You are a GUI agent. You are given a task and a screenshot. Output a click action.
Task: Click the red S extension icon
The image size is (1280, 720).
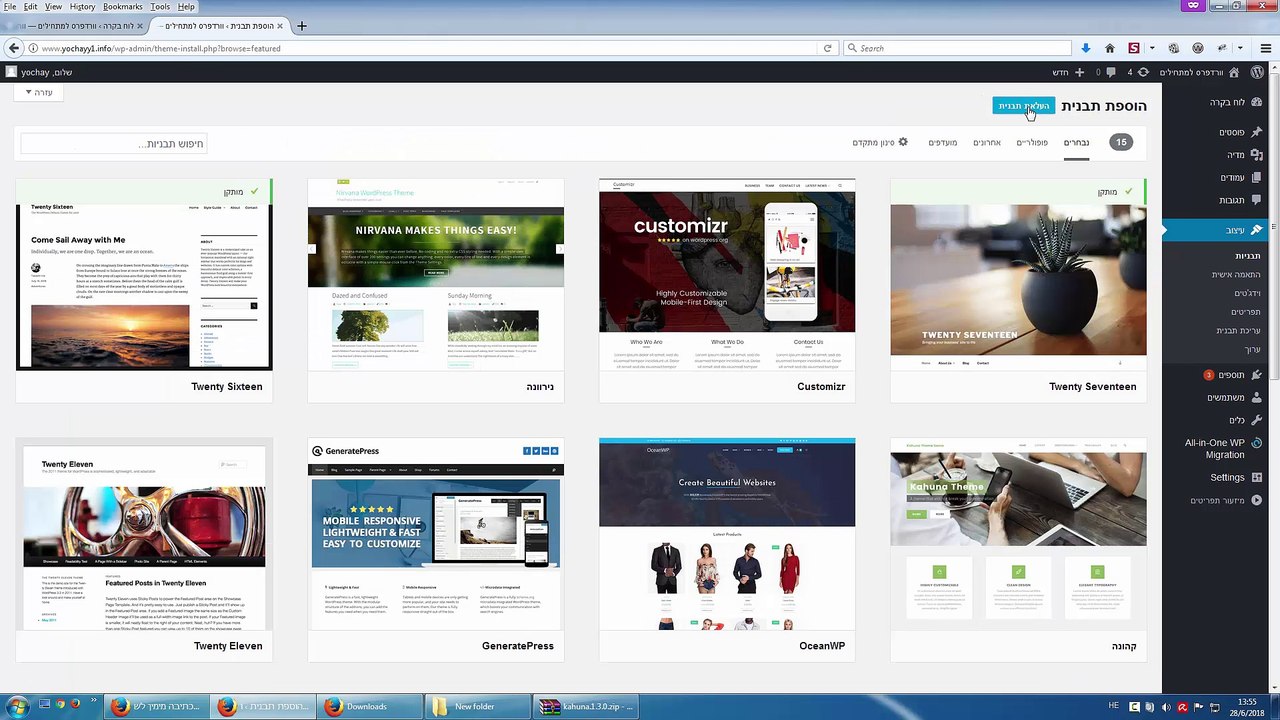(x=1134, y=48)
